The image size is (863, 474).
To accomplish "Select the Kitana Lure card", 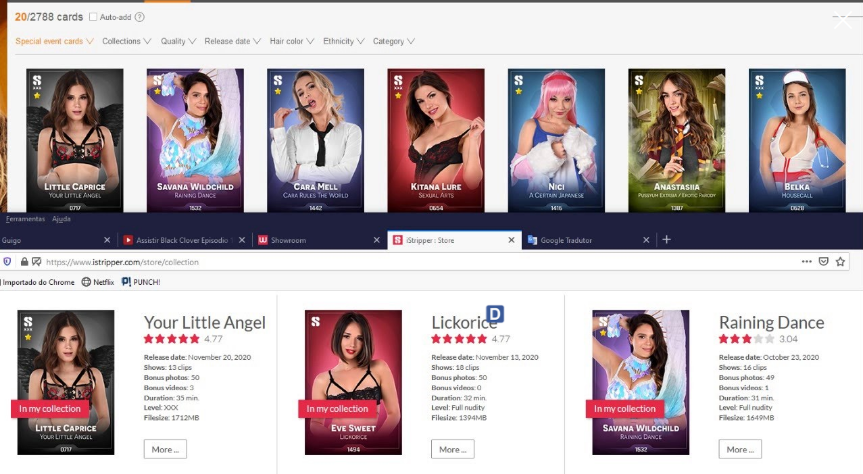I will (x=436, y=140).
